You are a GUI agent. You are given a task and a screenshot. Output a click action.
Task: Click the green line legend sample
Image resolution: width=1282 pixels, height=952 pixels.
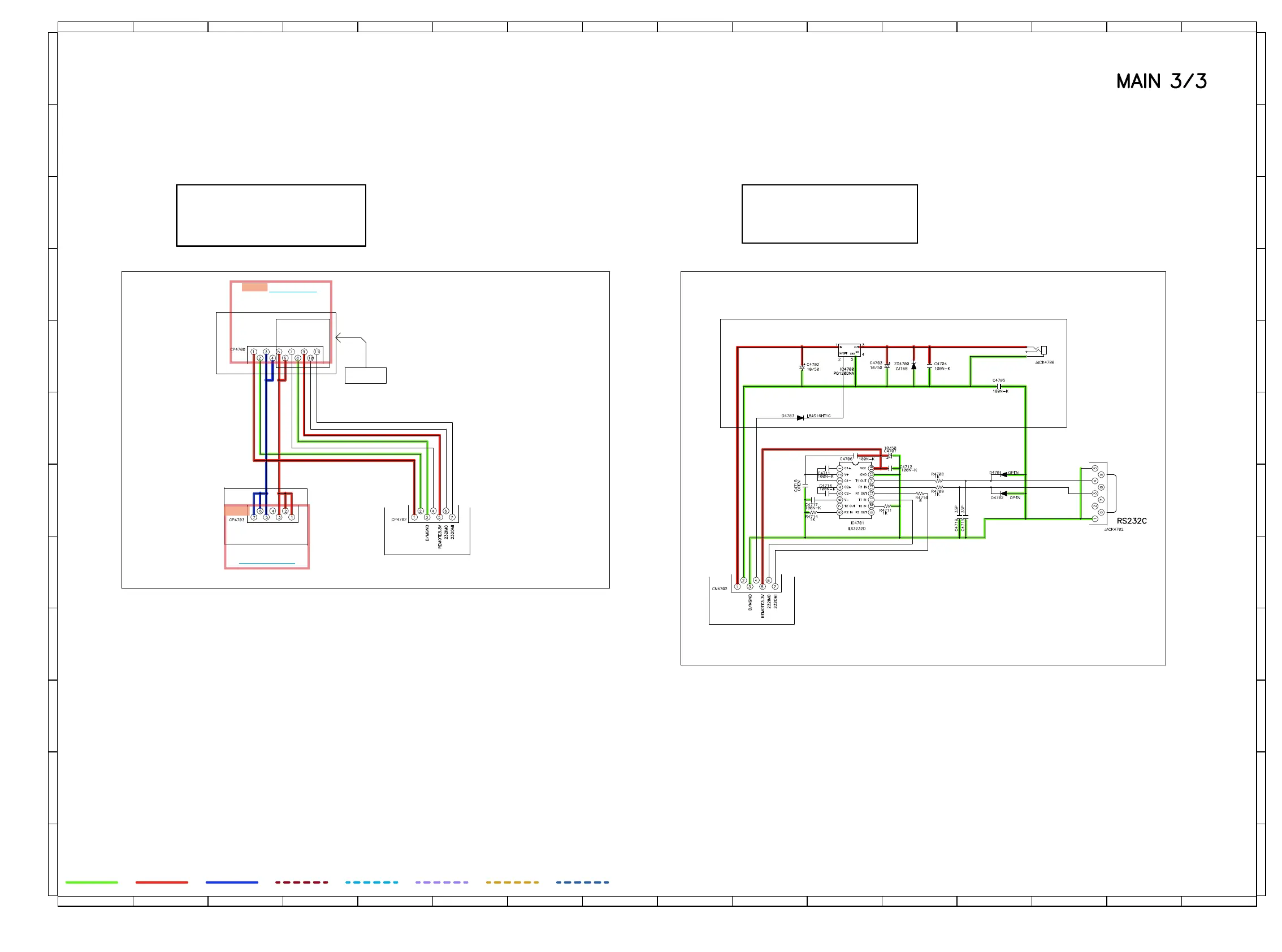coord(92,882)
